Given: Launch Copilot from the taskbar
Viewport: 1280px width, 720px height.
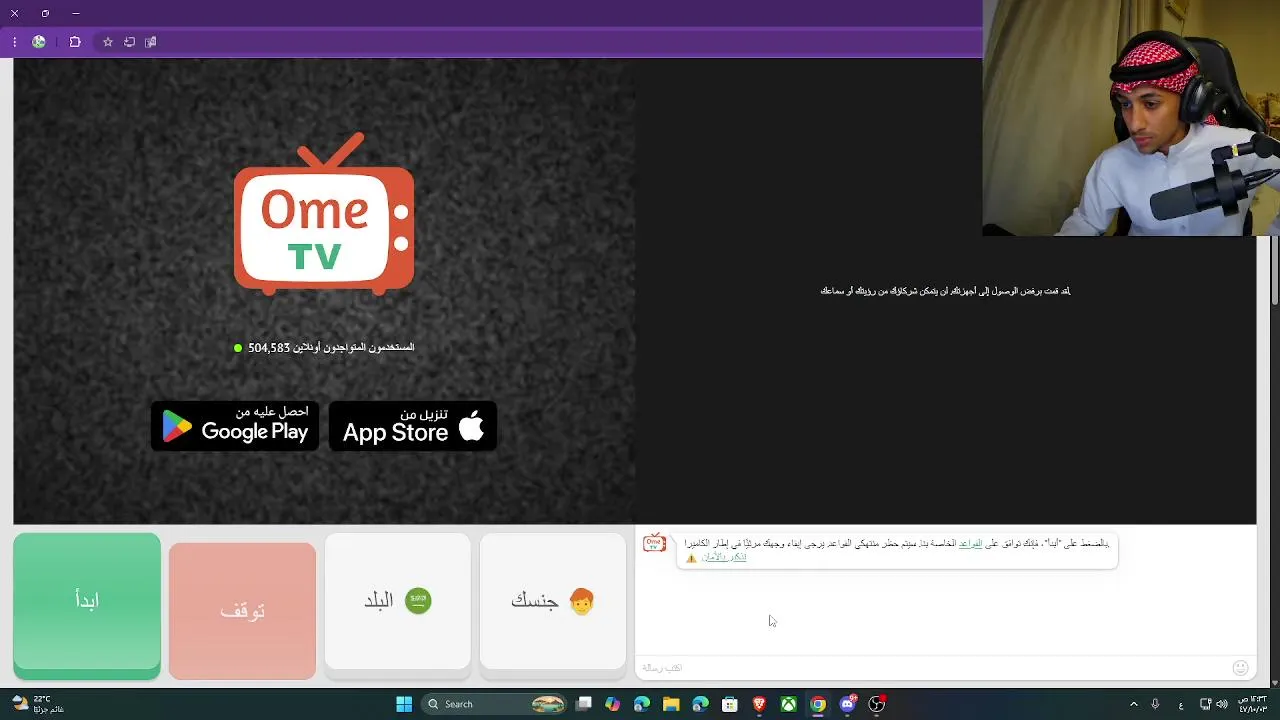Looking at the screenshot, I should coord(612,704).
